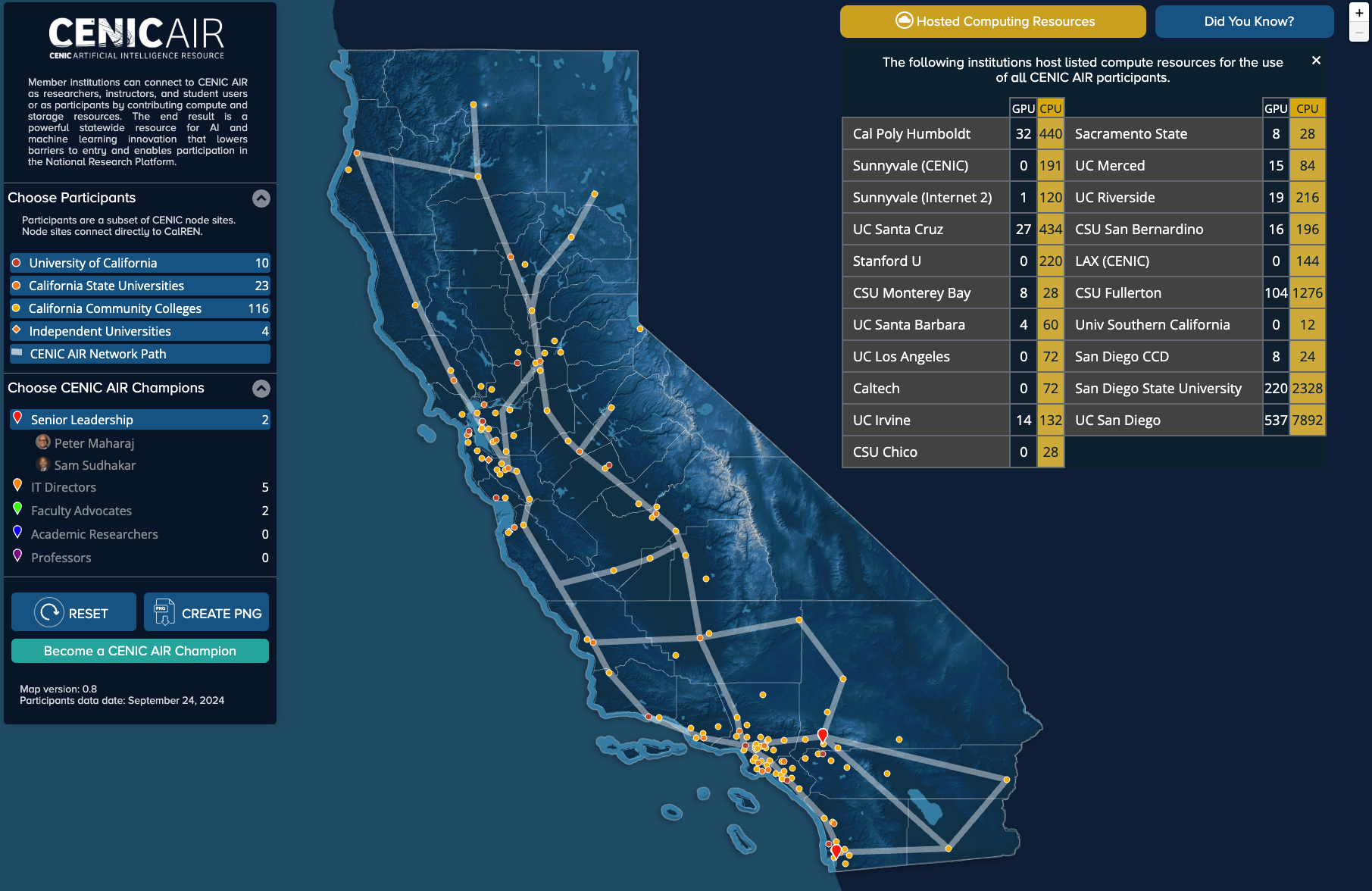Collapse the Choose Participants section

[261, 199]
